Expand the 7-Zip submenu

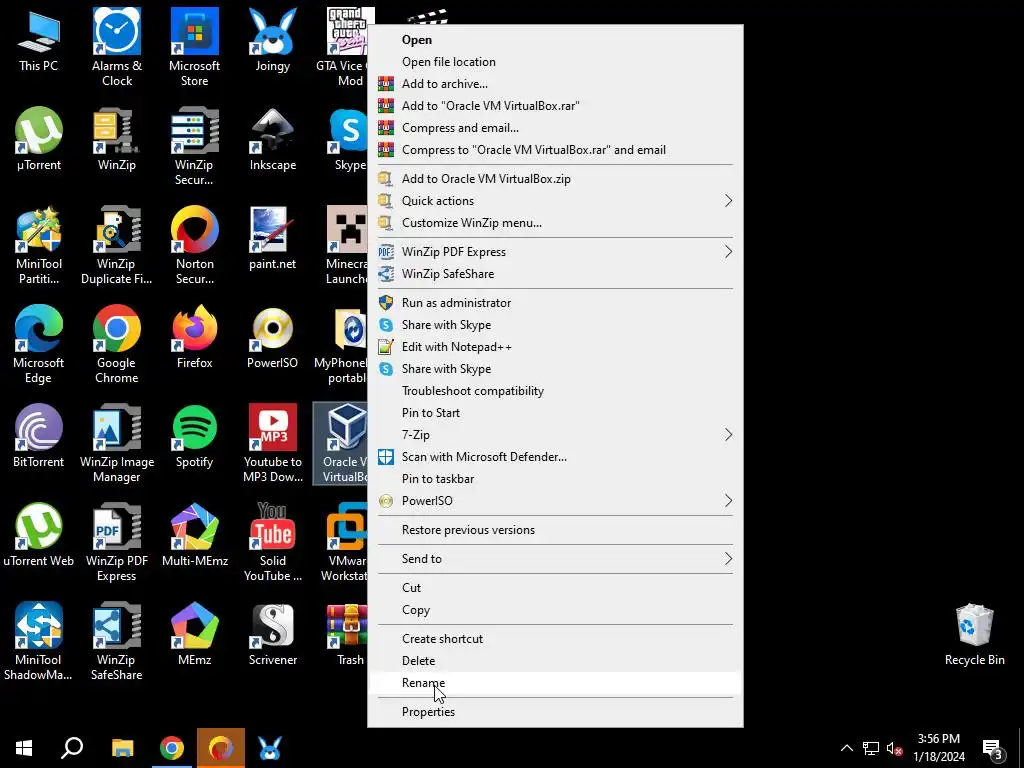click(x=555, y=435)
